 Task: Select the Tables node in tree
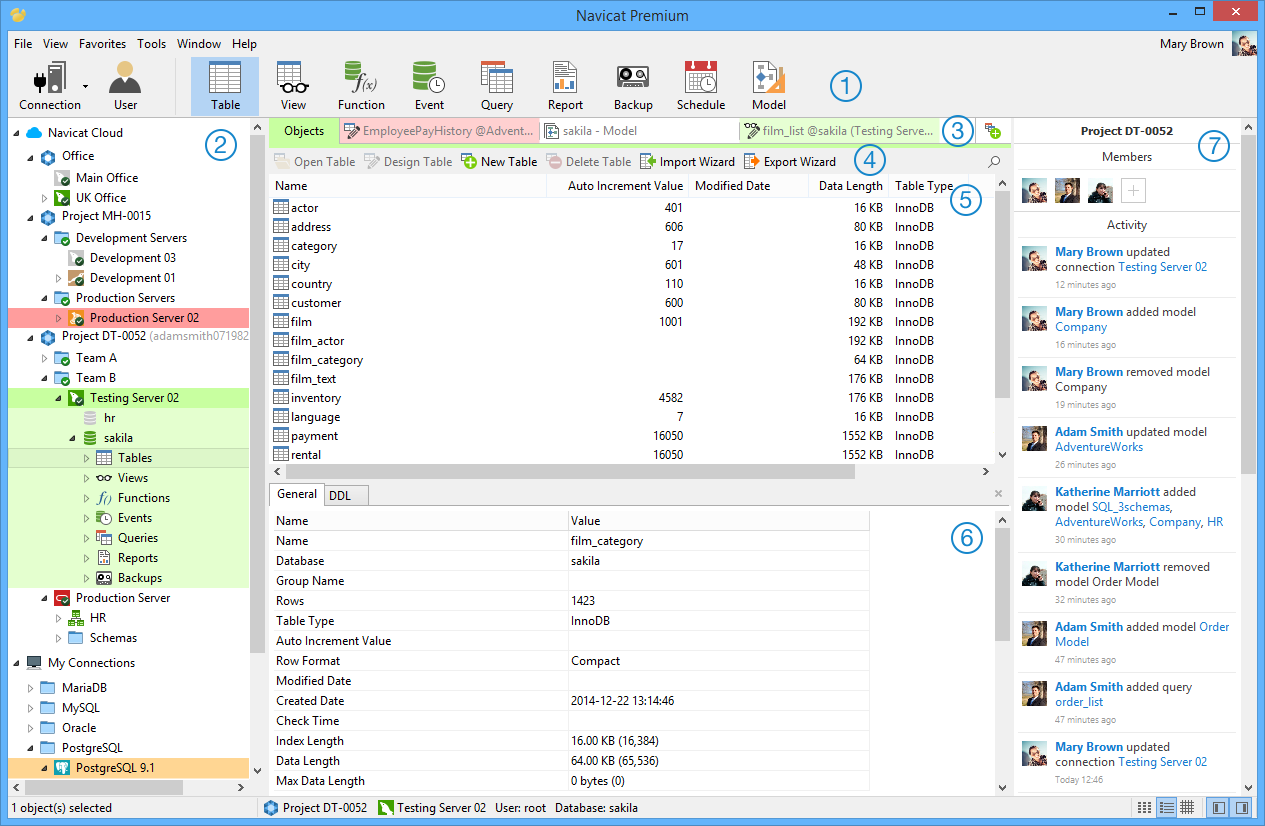click(129, 458)
